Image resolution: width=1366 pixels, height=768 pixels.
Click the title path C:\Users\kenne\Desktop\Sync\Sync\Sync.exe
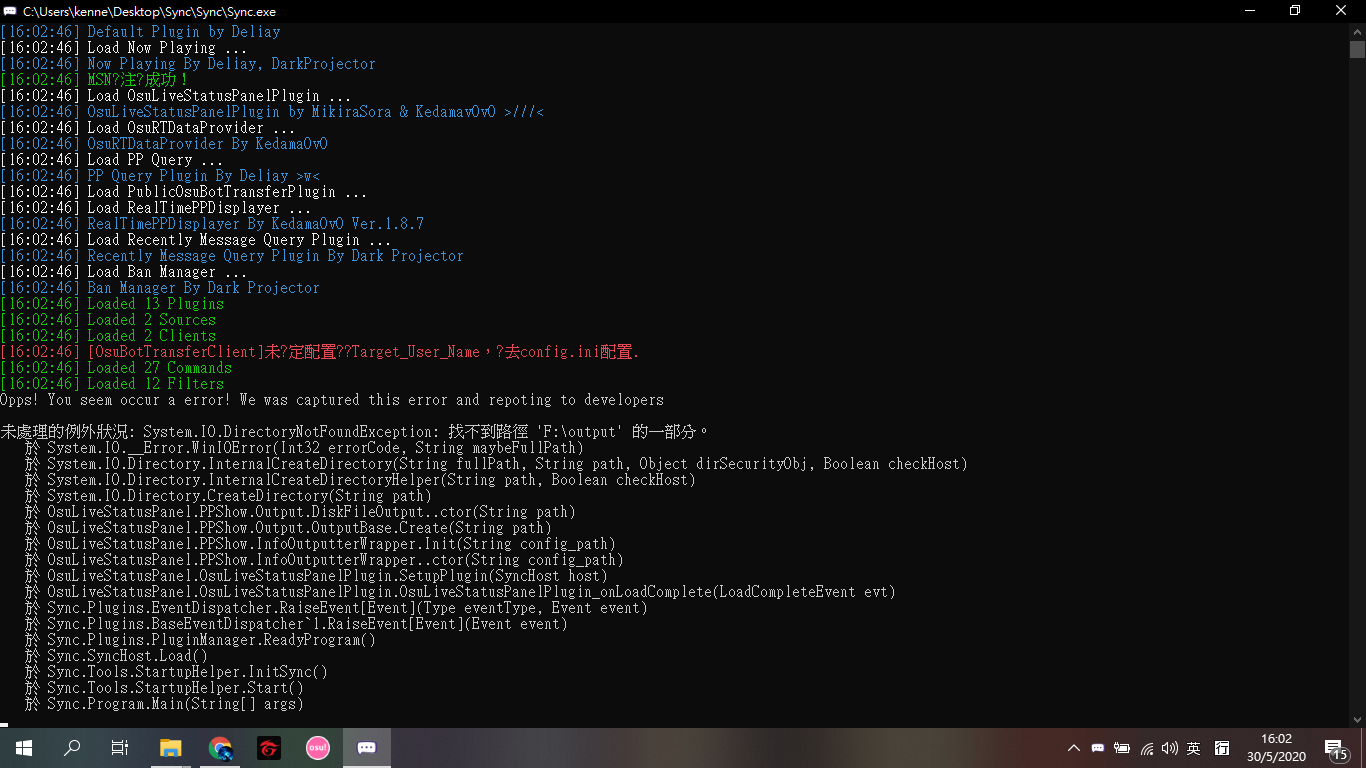click(150, 12)
